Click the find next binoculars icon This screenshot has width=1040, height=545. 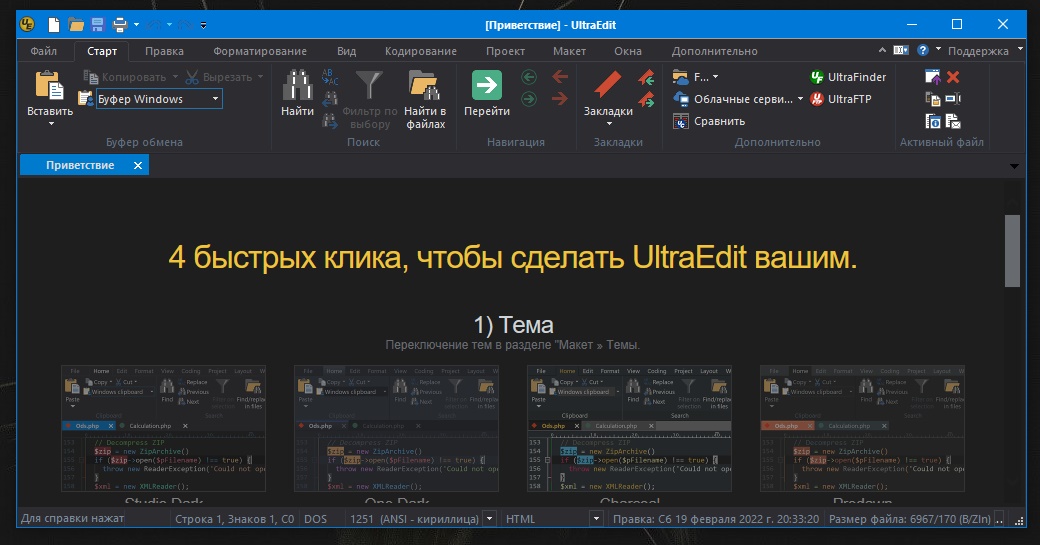(330, 121)
